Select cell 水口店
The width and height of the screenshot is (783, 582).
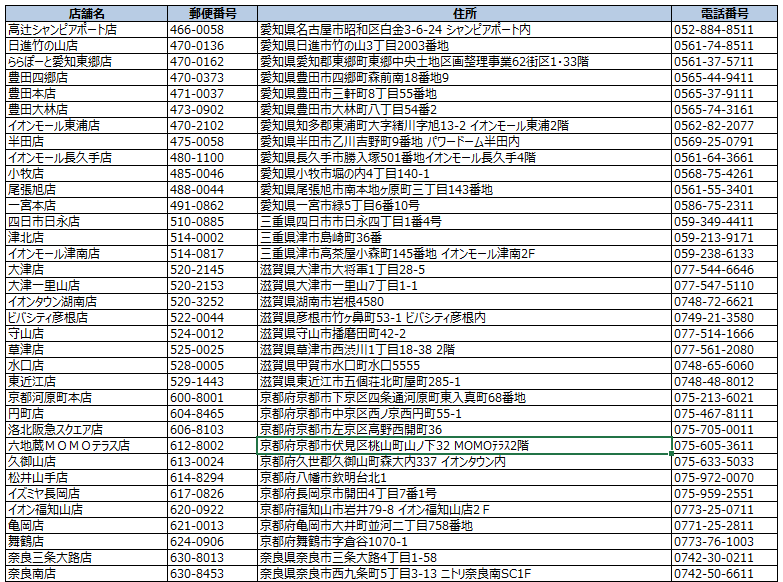(86, 365)
